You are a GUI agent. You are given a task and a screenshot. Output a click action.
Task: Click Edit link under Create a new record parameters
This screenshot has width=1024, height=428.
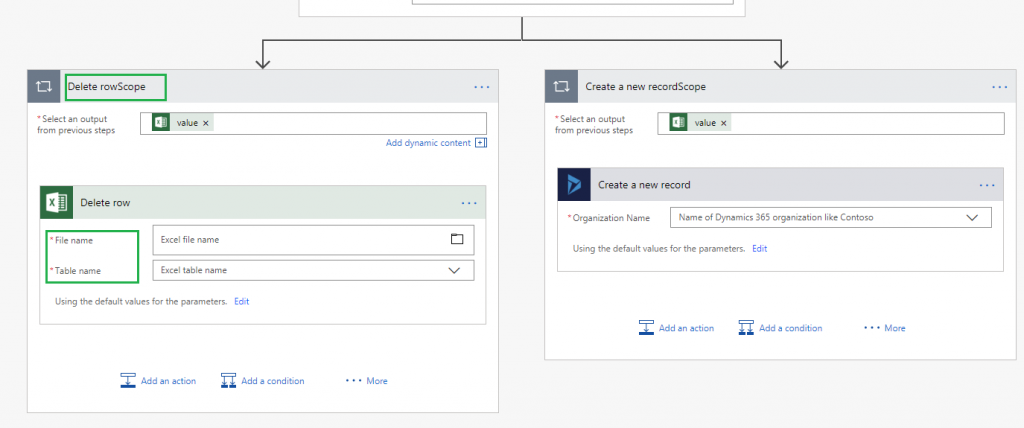click(x=759, y=248)
